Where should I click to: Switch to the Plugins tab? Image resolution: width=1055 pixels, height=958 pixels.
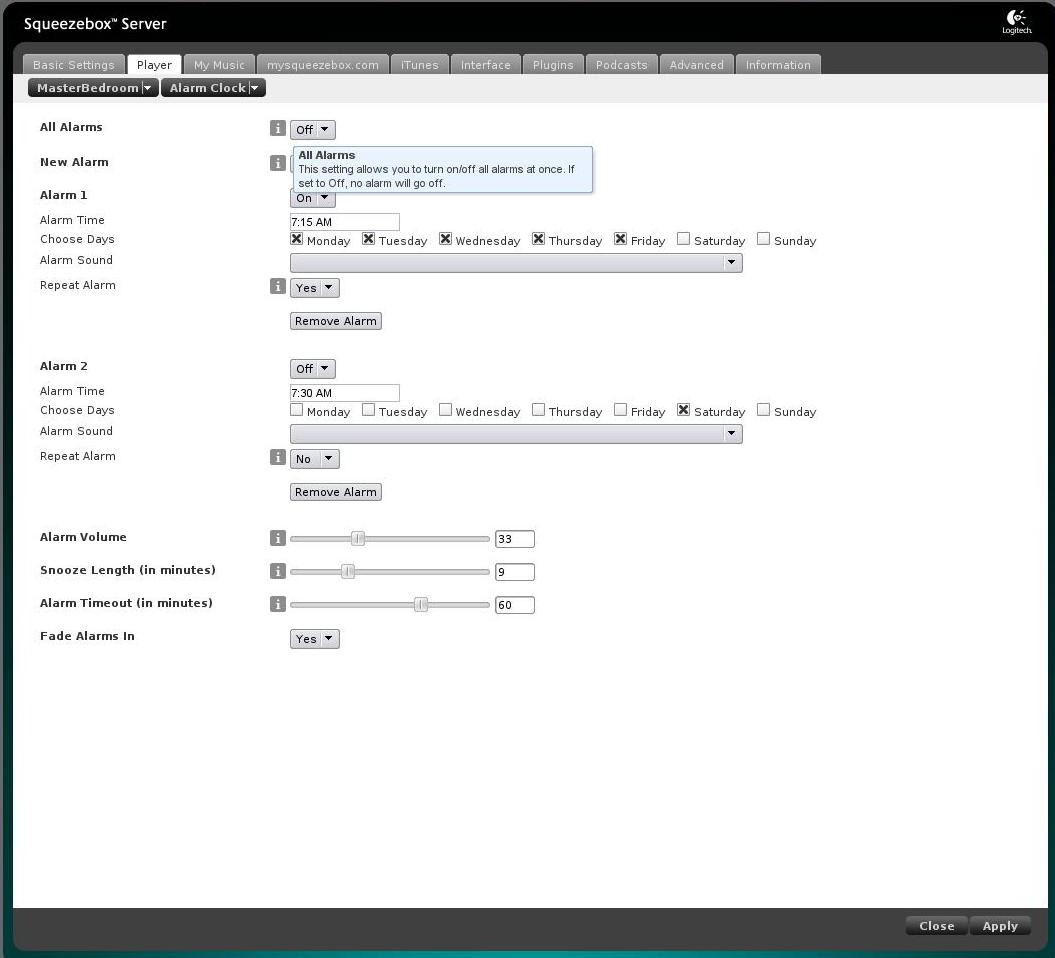click(x=552, y=65)
